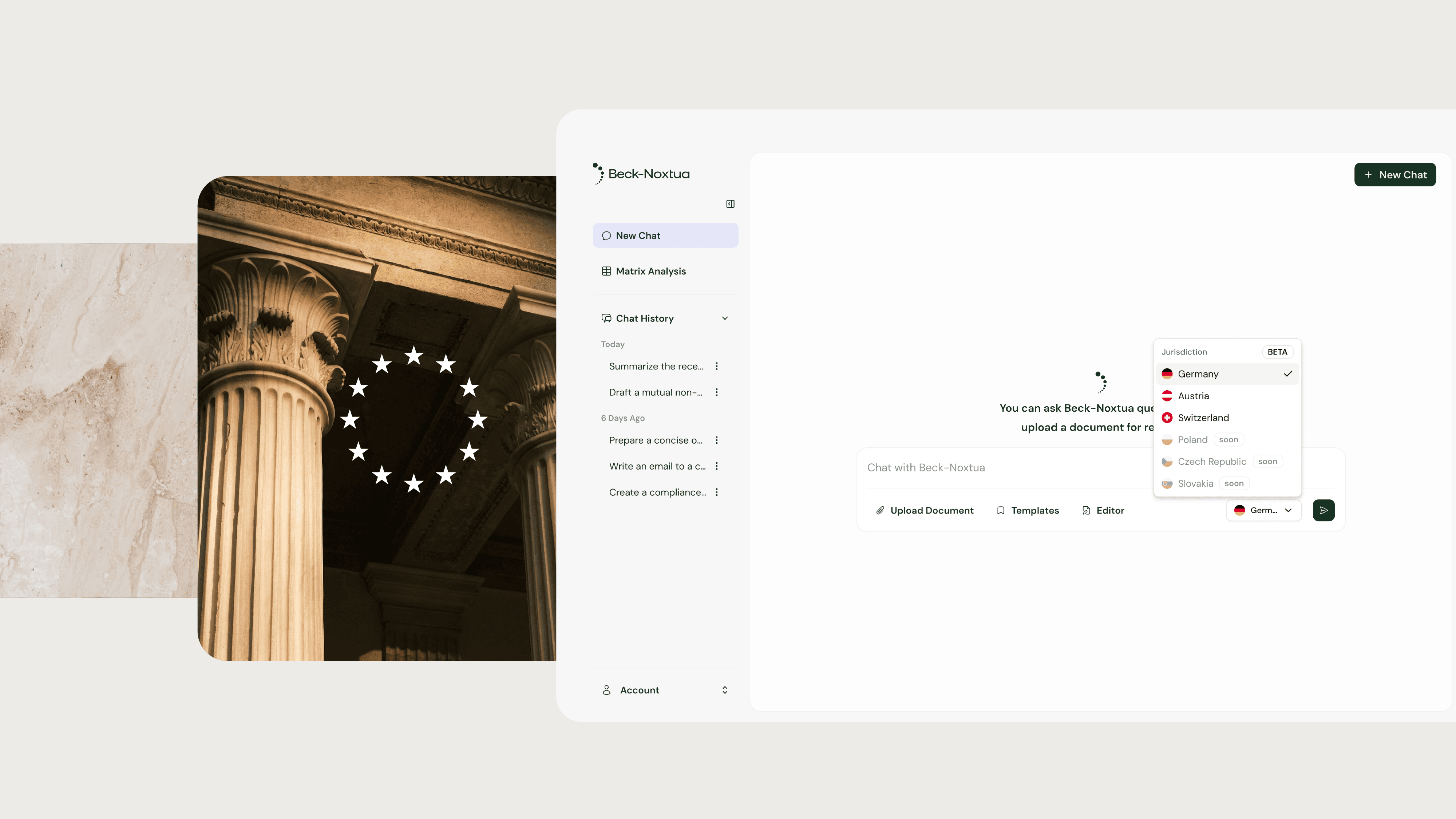Select New Chat sidebar item
Screen dimensions: 1456x819
click(x=665, y=236)
